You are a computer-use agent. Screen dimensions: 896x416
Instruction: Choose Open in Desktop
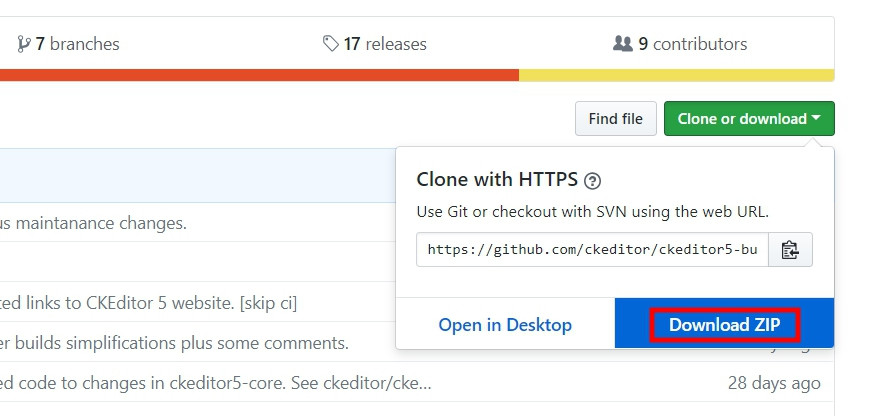coord(505,325)
